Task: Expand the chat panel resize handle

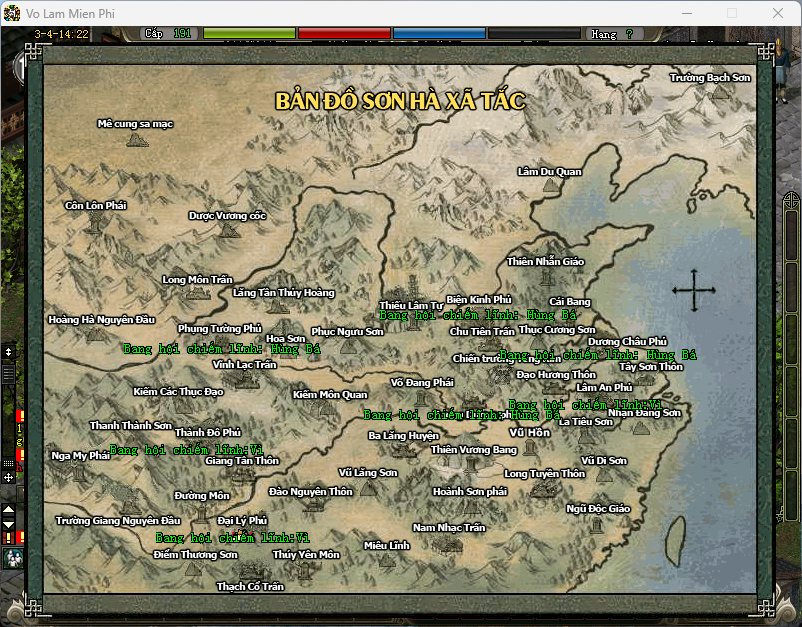Action: tap(8, 352)
